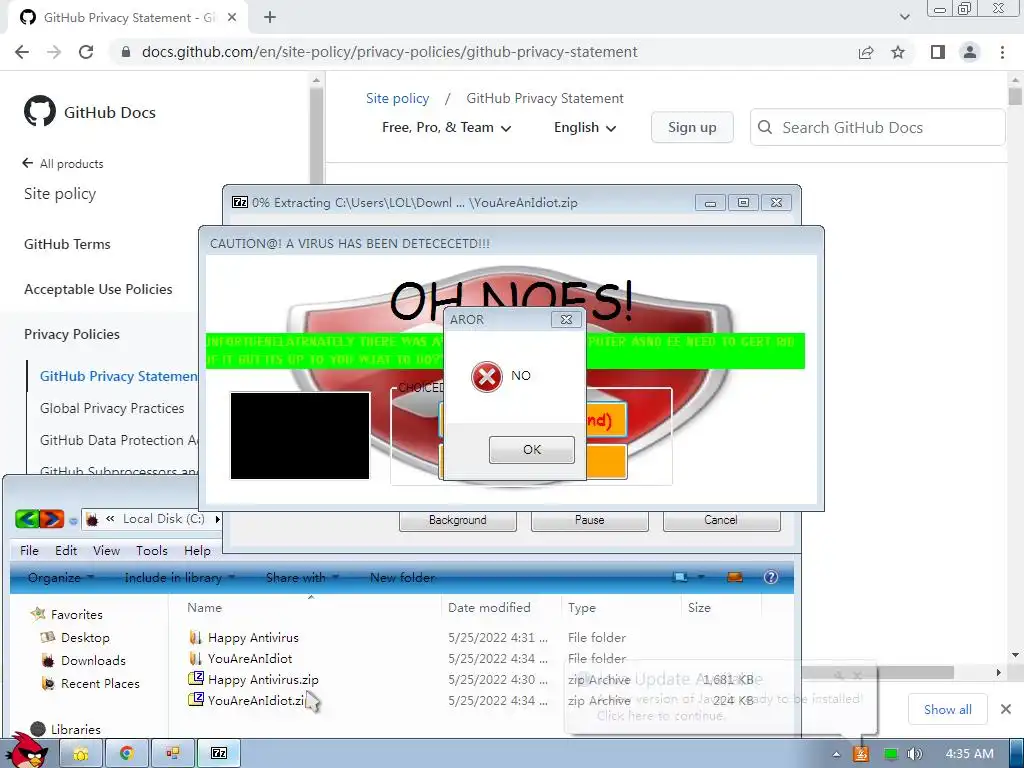Click Explorer green back arrow
1024x768 pixels.
pyautogui.click(x=27, y=519)
